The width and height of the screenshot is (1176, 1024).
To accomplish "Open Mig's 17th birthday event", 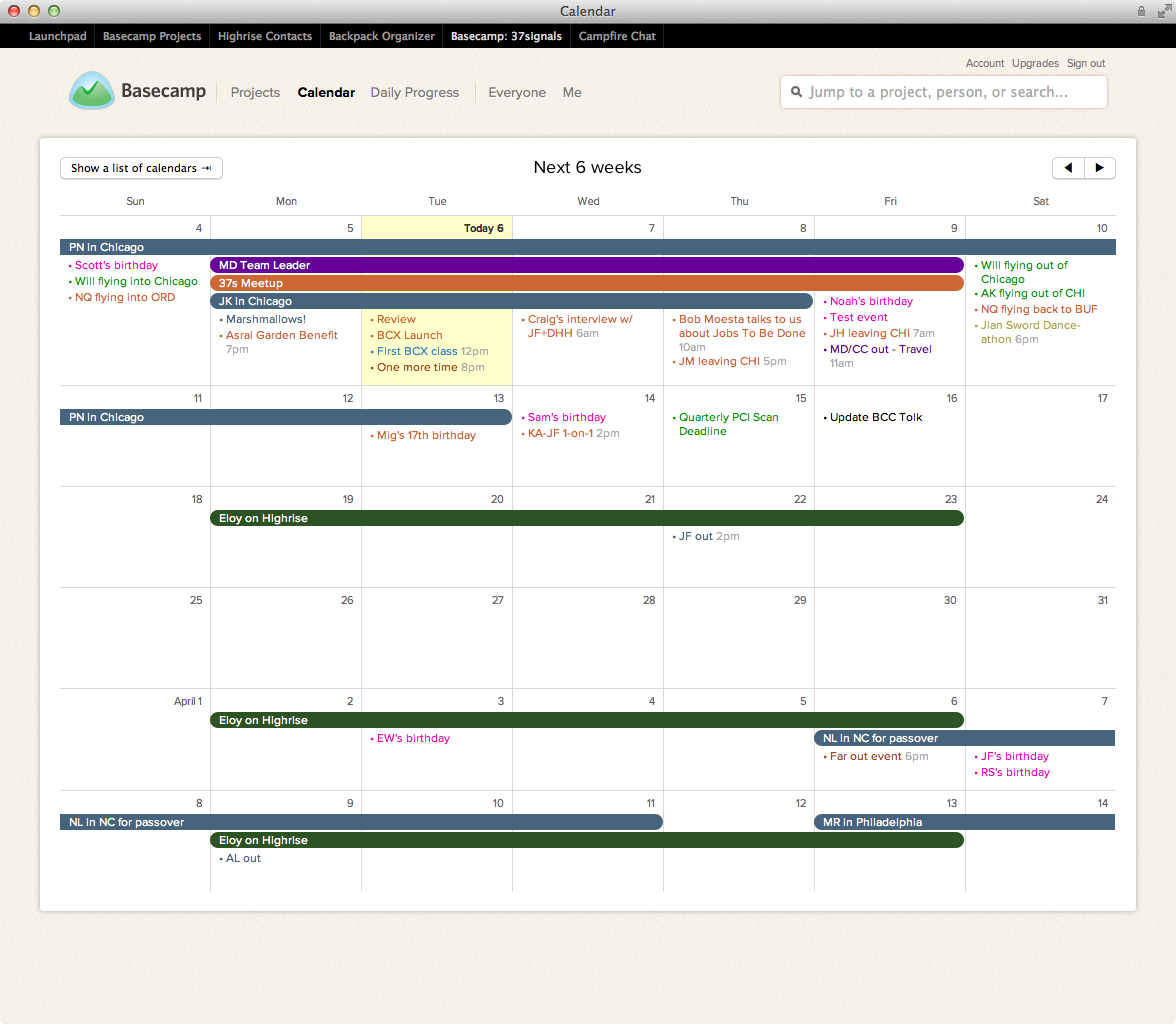I will click(x=426, y=435).
